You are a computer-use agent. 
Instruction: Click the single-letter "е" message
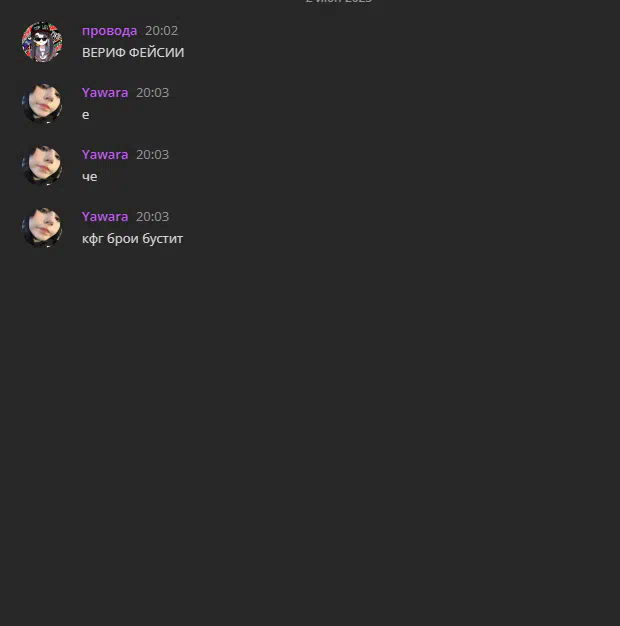tap(85, 115)
